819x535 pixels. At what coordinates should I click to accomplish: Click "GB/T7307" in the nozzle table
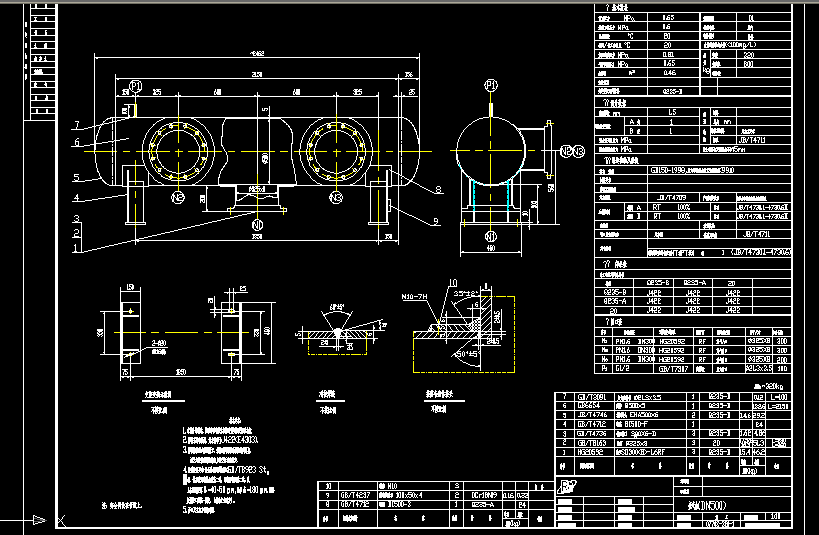(673, 368)
